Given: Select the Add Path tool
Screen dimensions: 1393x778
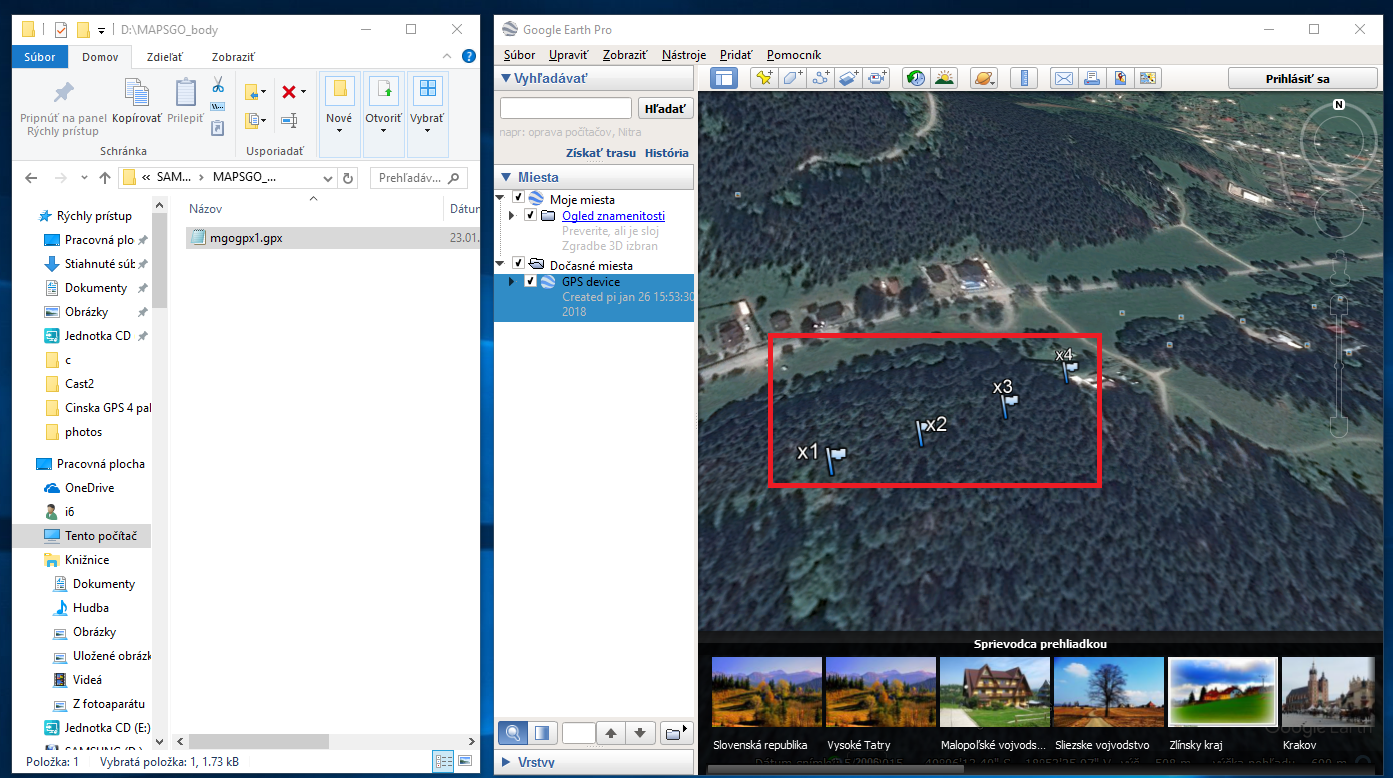Looking at the screenshot, I should pyautogui.click(x=821, y=78).
